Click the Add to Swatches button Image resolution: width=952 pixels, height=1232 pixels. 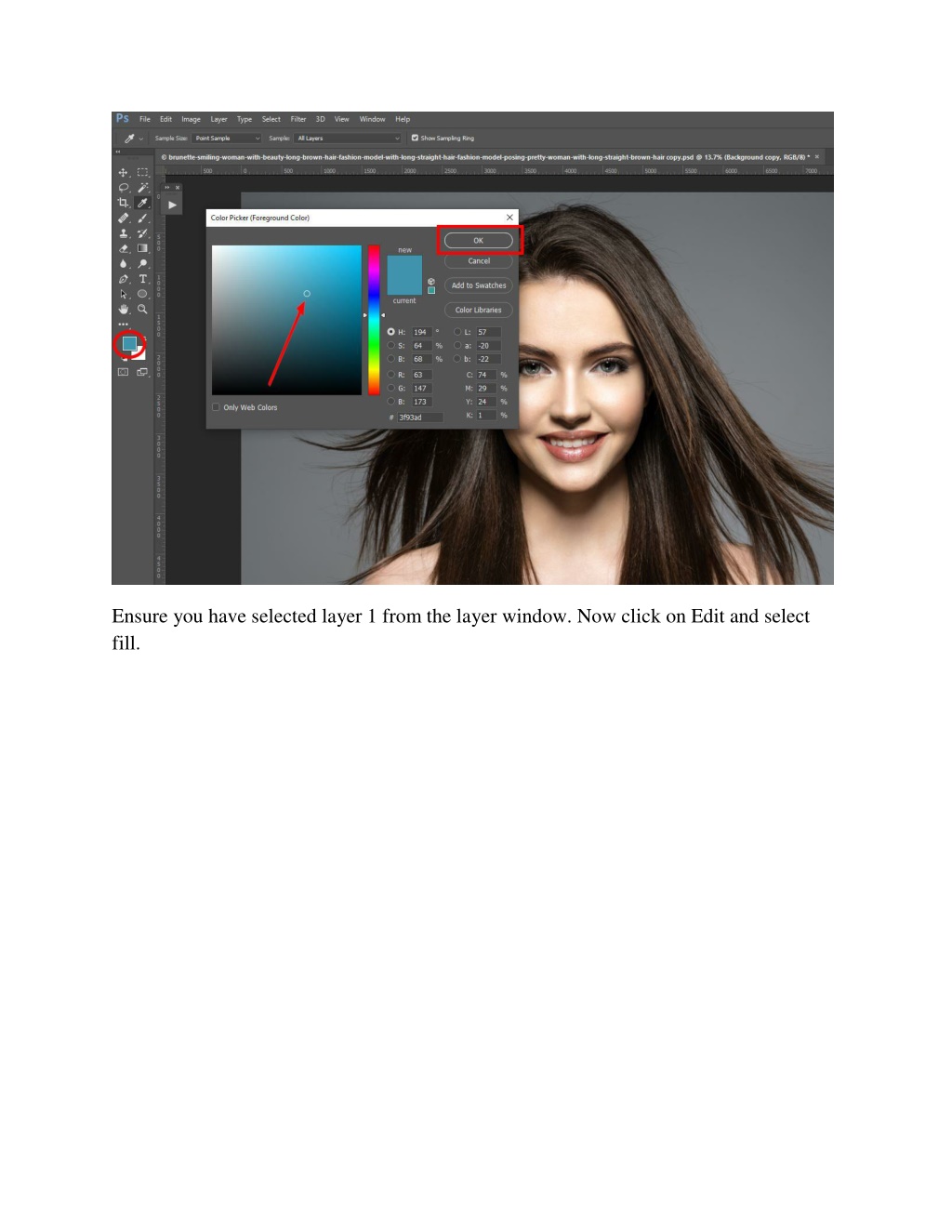(x=478, y=285)
